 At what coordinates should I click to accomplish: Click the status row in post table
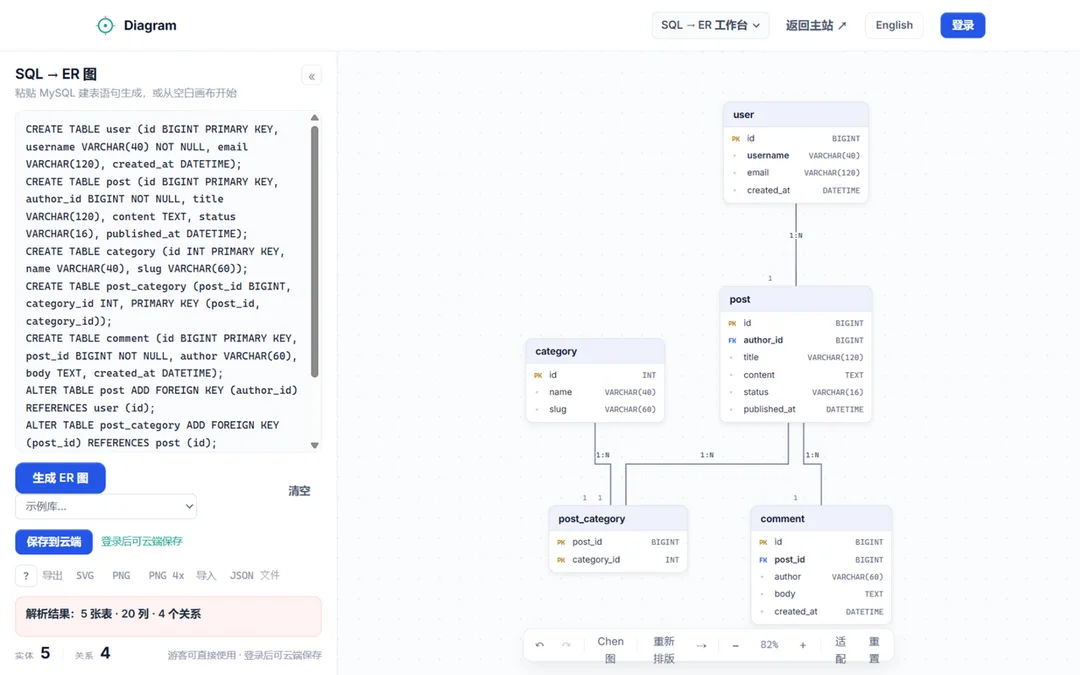tap(796, 393)
